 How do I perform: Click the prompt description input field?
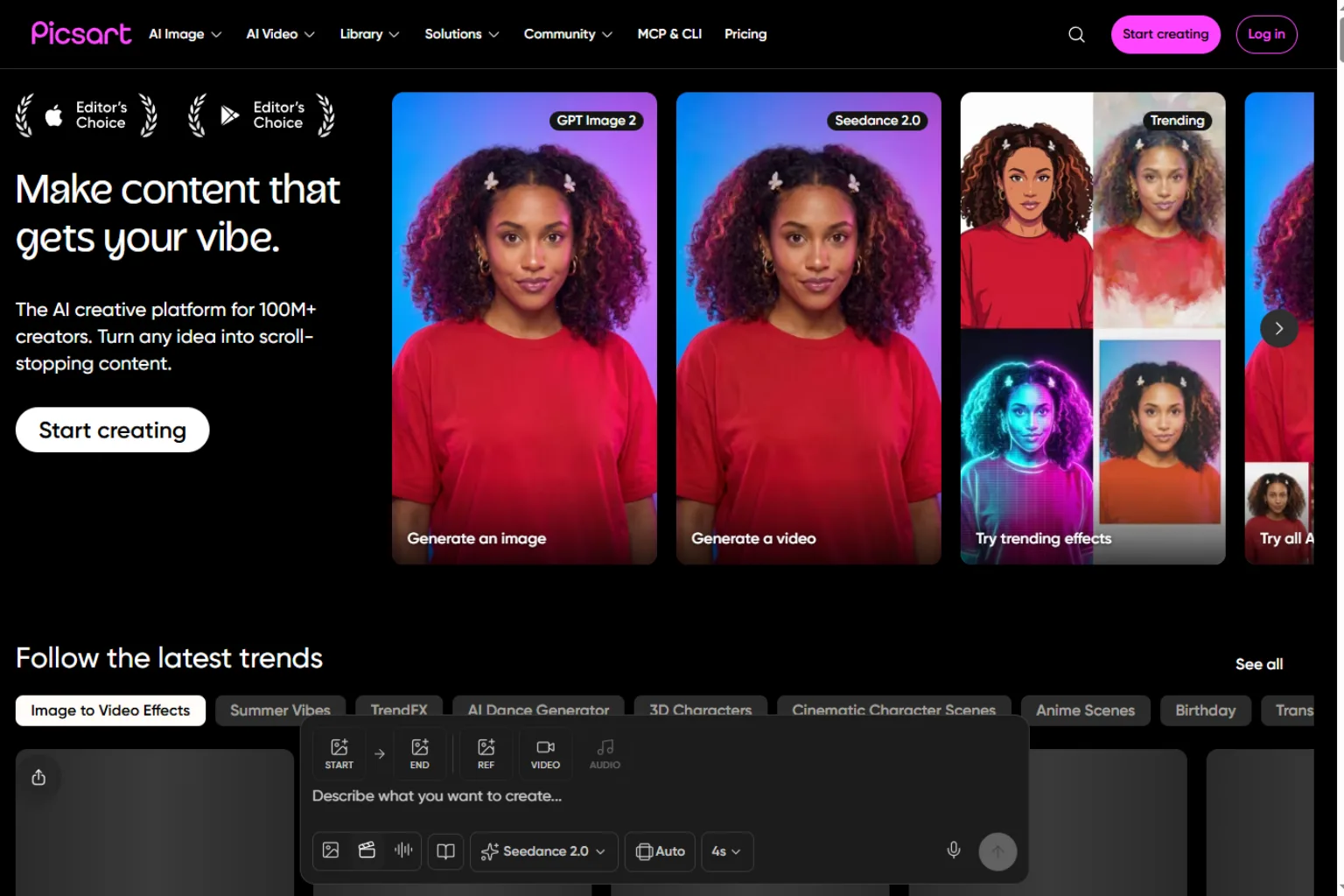coord(663,796)
